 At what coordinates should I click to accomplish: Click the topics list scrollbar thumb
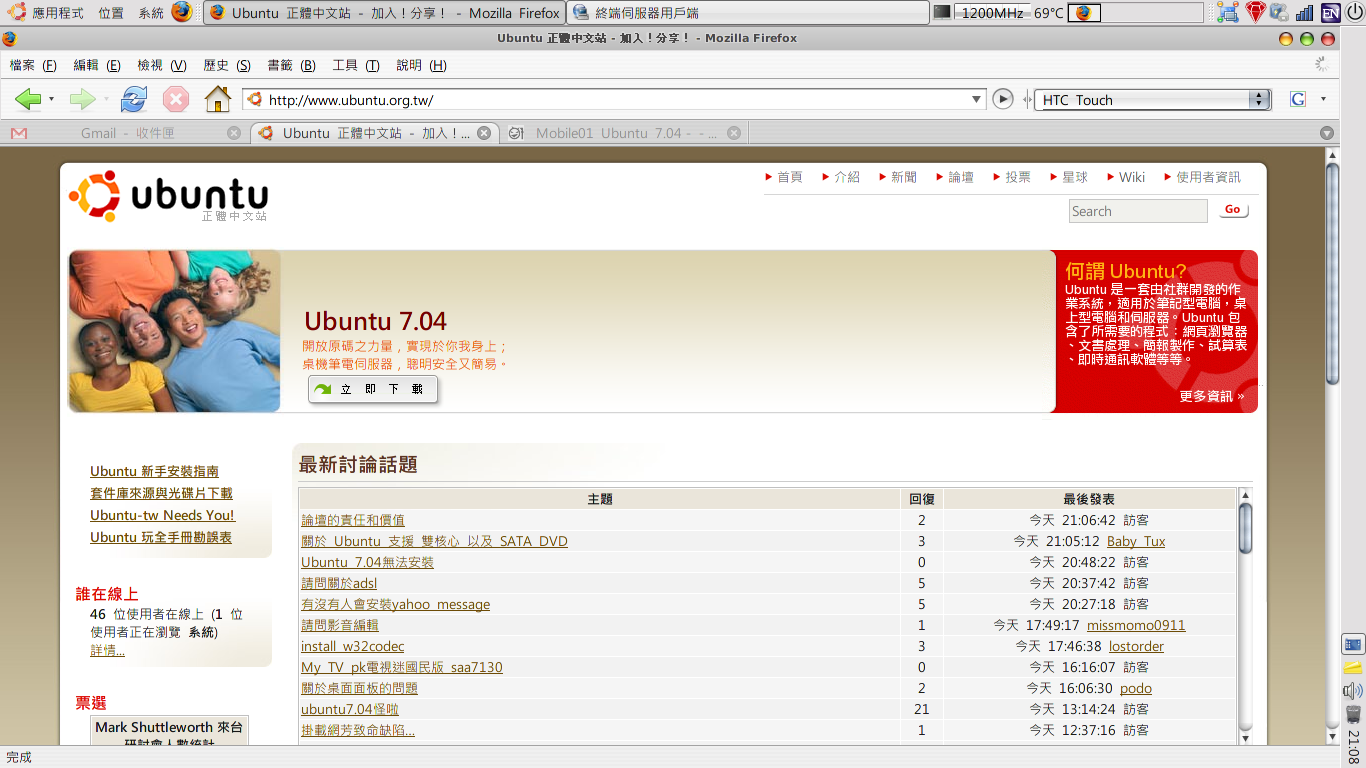pos(1245,527)
